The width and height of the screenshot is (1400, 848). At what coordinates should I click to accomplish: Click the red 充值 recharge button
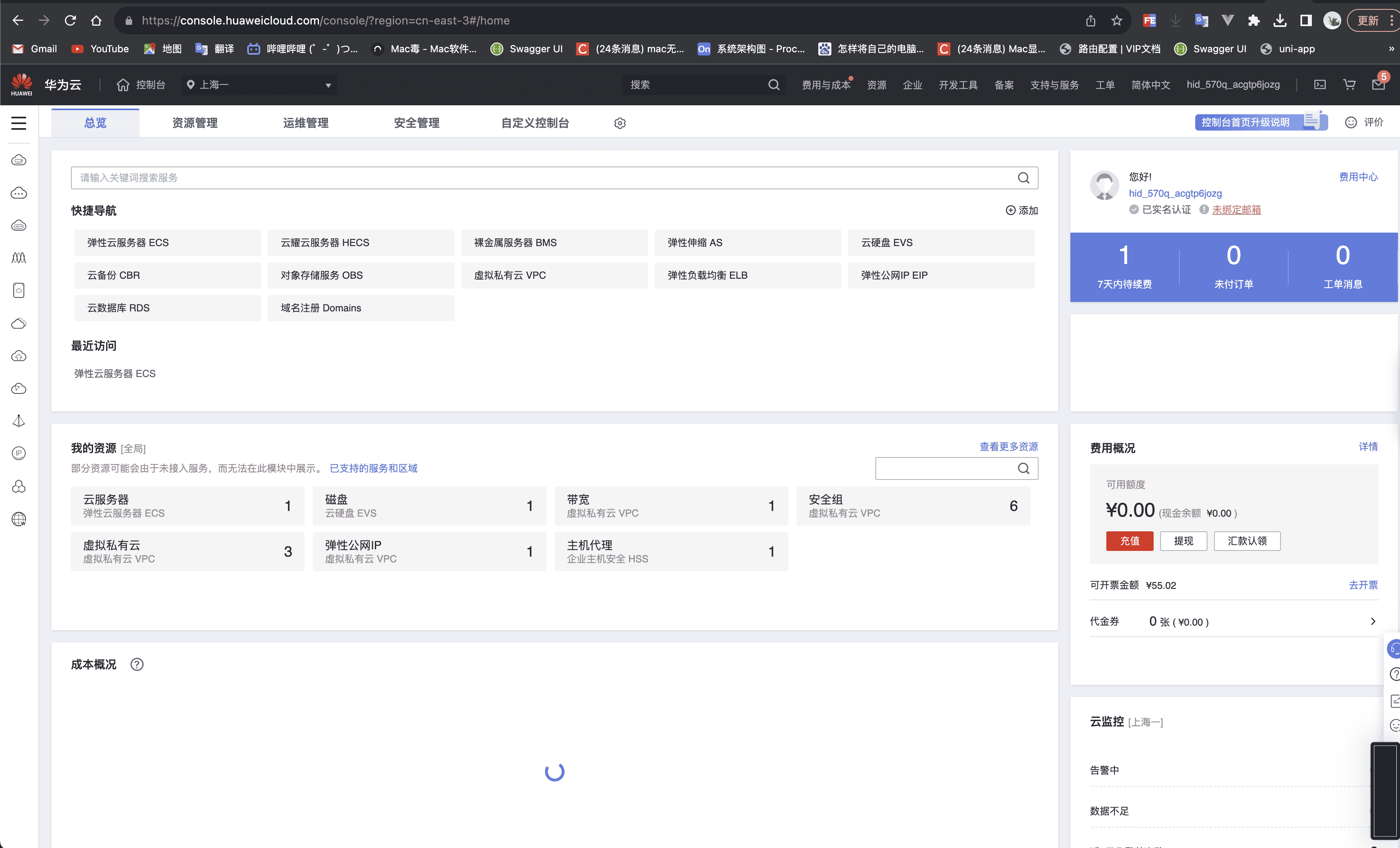1129,541
